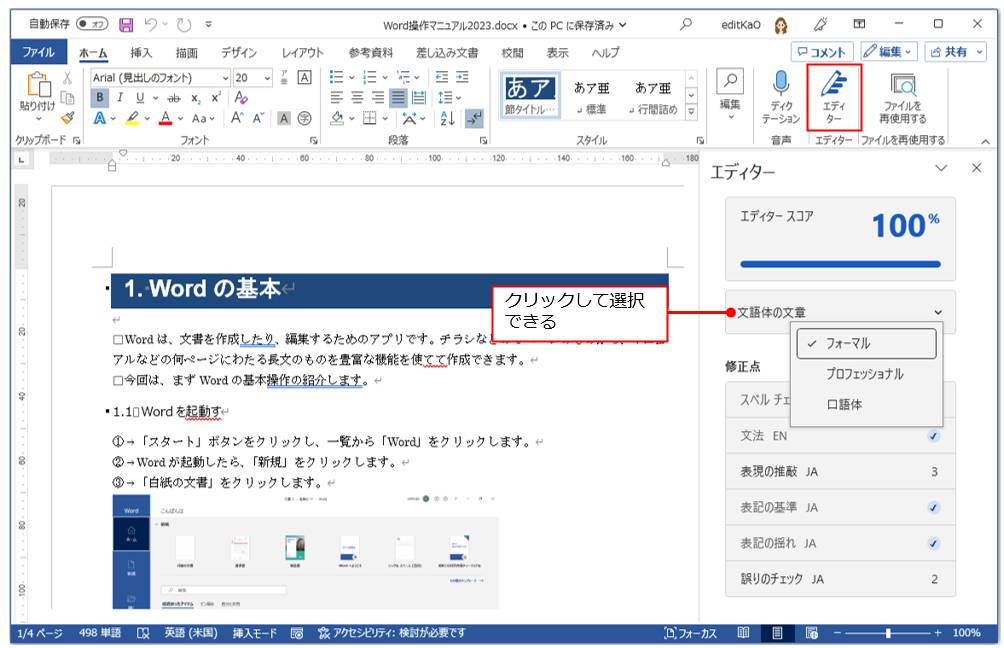Clear all formatting with eraser icon
This screenshot has height=648, width=1004.
tap(241, 98)
